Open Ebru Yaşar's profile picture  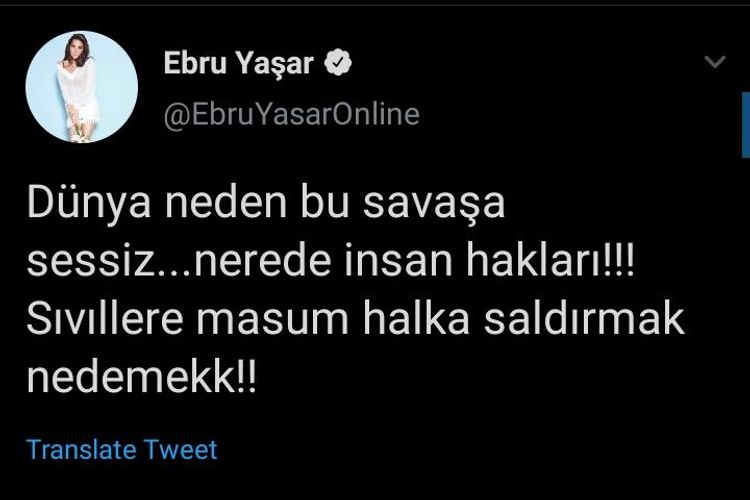tap(82, 87)
